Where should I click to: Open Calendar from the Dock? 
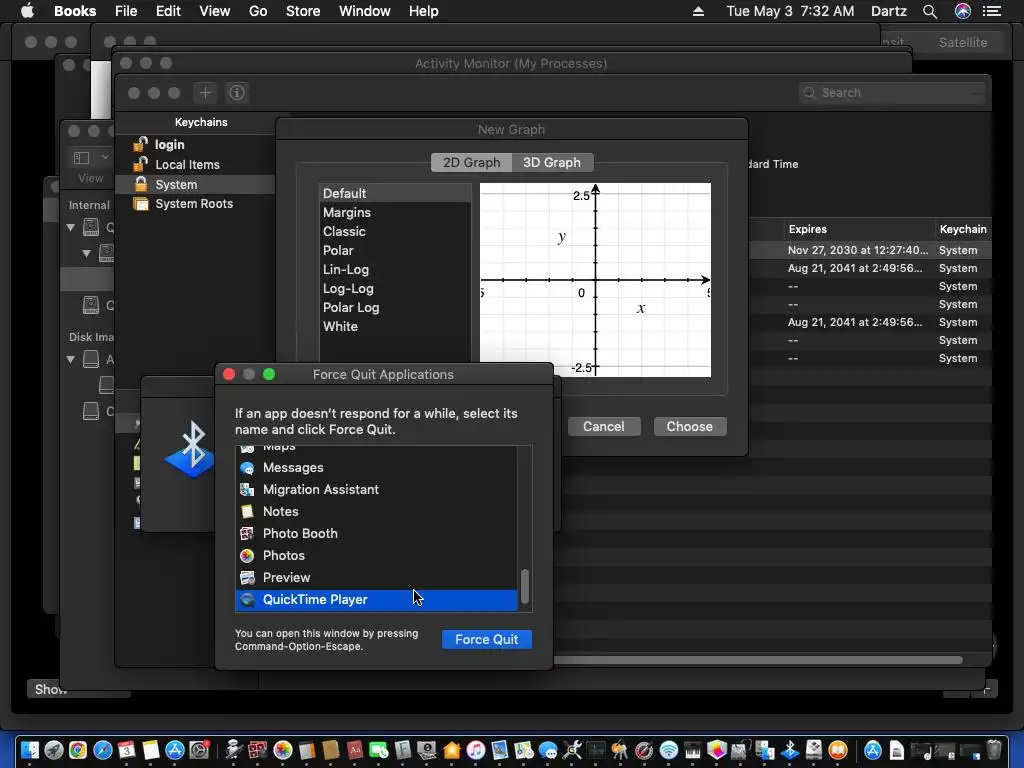pos(127,750)
